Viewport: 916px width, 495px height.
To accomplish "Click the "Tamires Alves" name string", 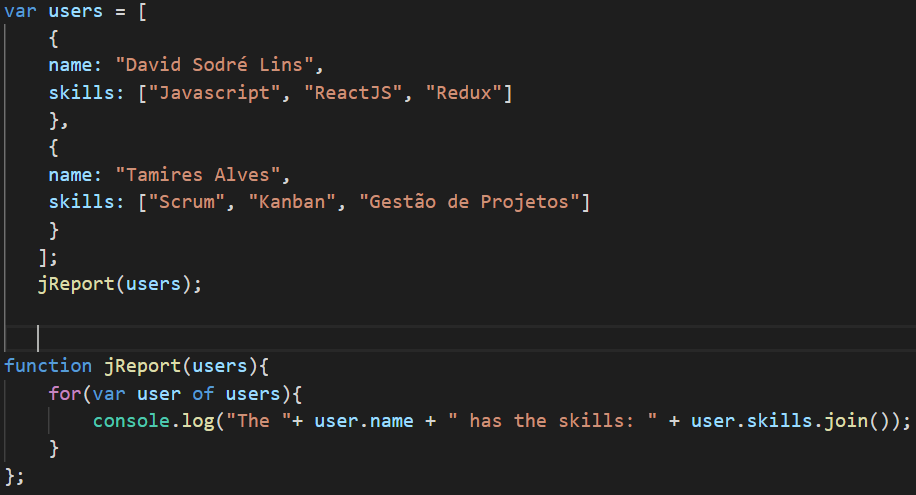I will (x=199, y=175).
